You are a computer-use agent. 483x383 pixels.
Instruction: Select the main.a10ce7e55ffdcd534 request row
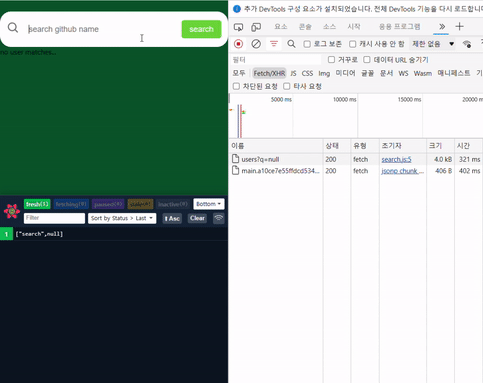(x=356, y=171)
